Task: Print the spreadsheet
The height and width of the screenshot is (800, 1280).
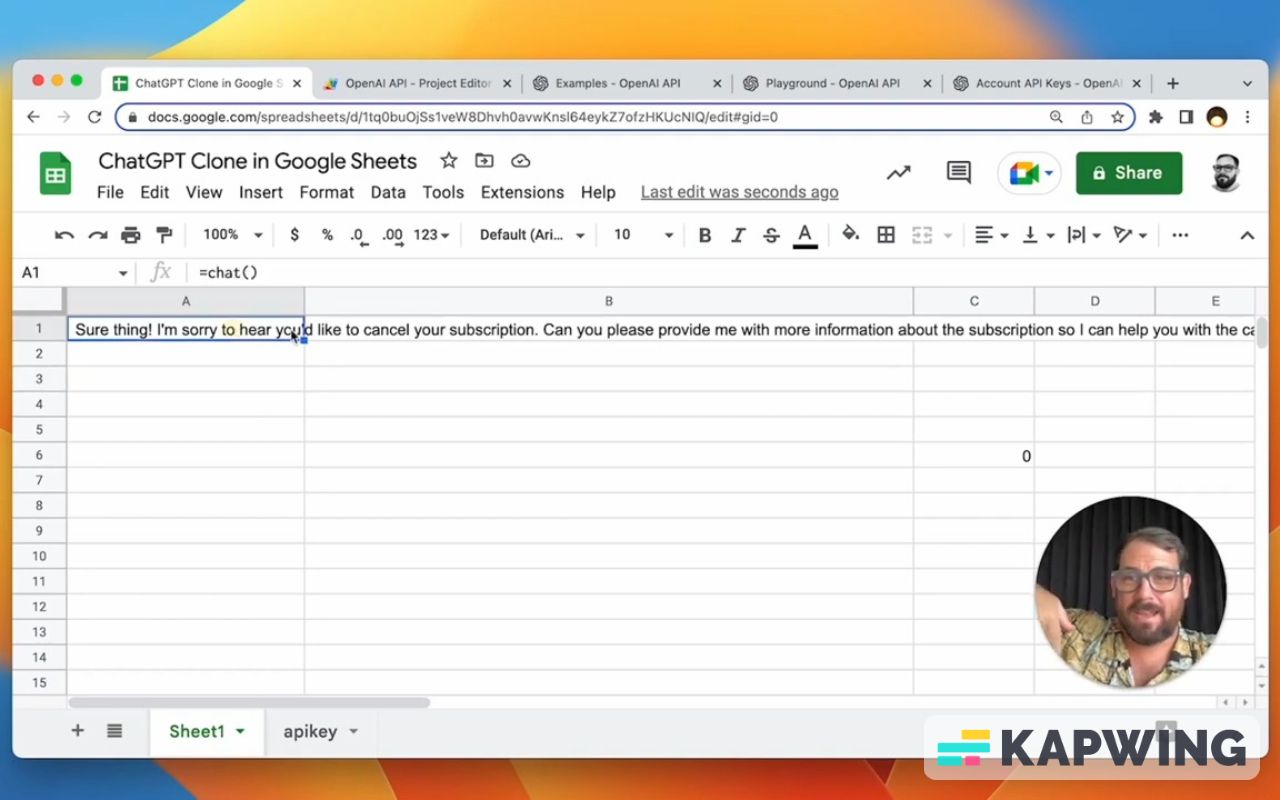Action: 131,235
